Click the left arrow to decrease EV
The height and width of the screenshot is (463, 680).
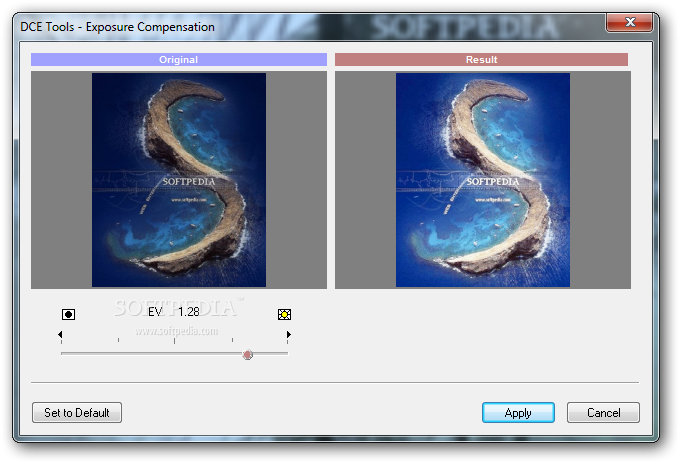pos(60,334)
